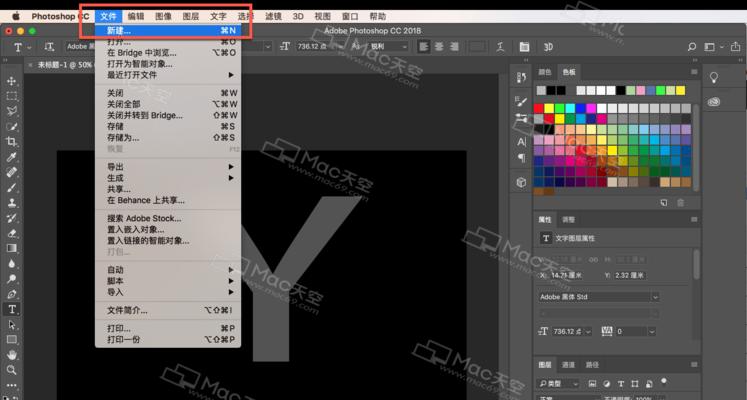747x400 pixels.
Task: Switch to the 通道 tab
Action: coord(568,365)
